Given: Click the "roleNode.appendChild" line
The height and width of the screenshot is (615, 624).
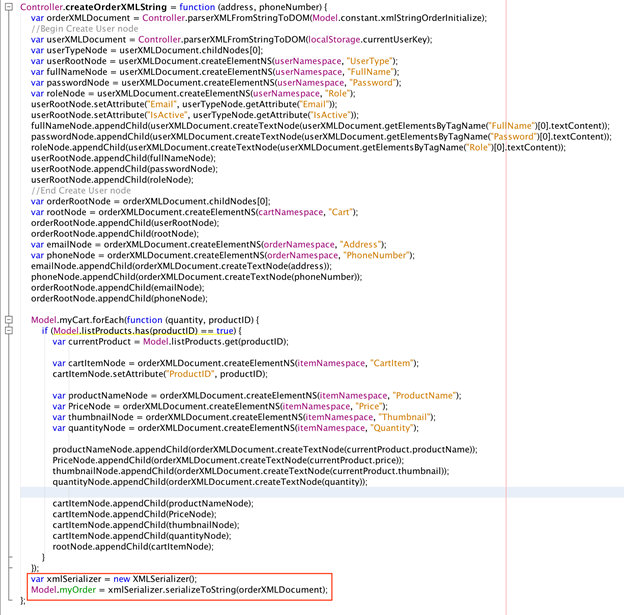Looking at the screenshot, I should click(x=298, y=147).
